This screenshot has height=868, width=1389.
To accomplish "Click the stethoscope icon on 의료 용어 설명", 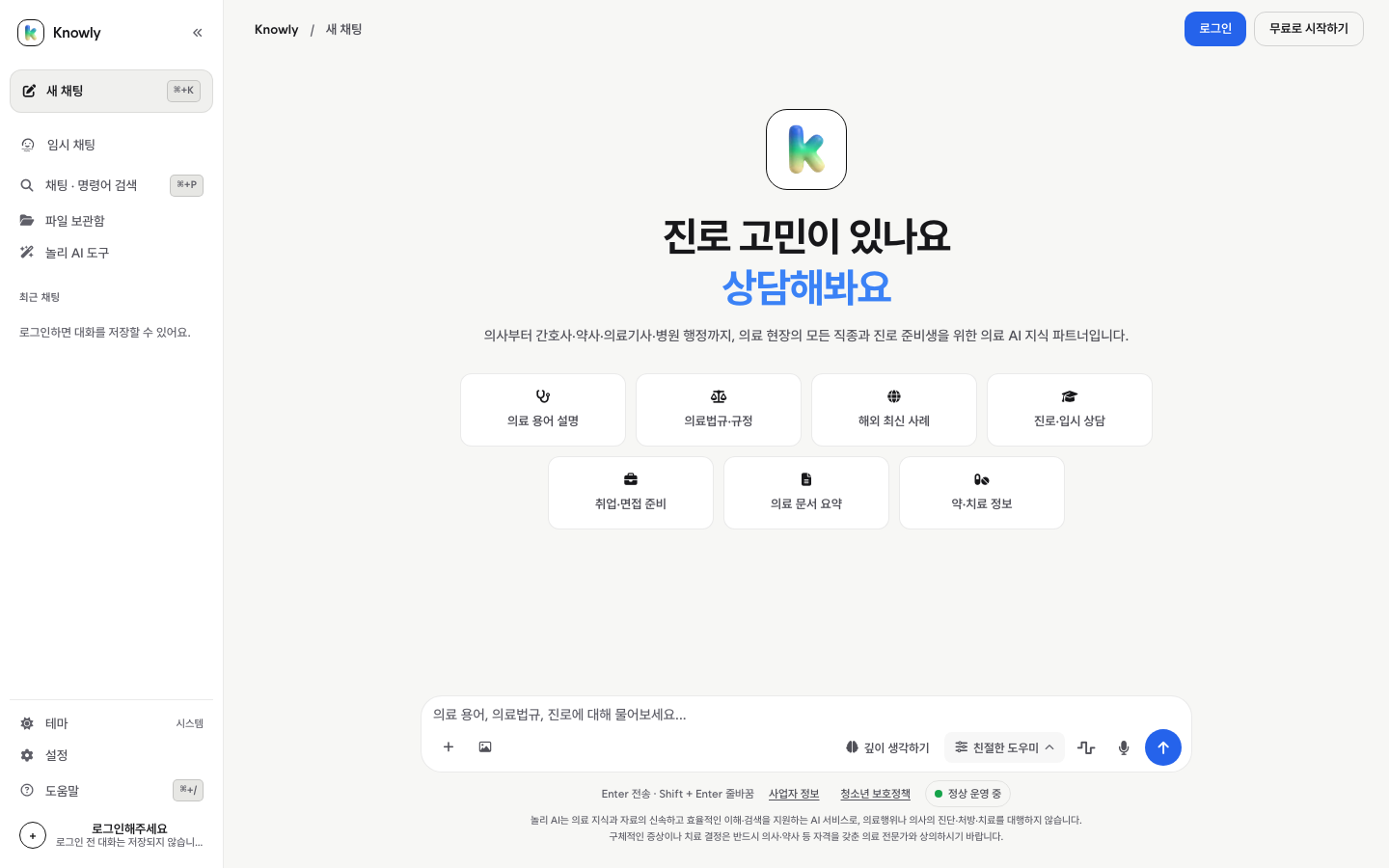I will click(x=543, y=396).
